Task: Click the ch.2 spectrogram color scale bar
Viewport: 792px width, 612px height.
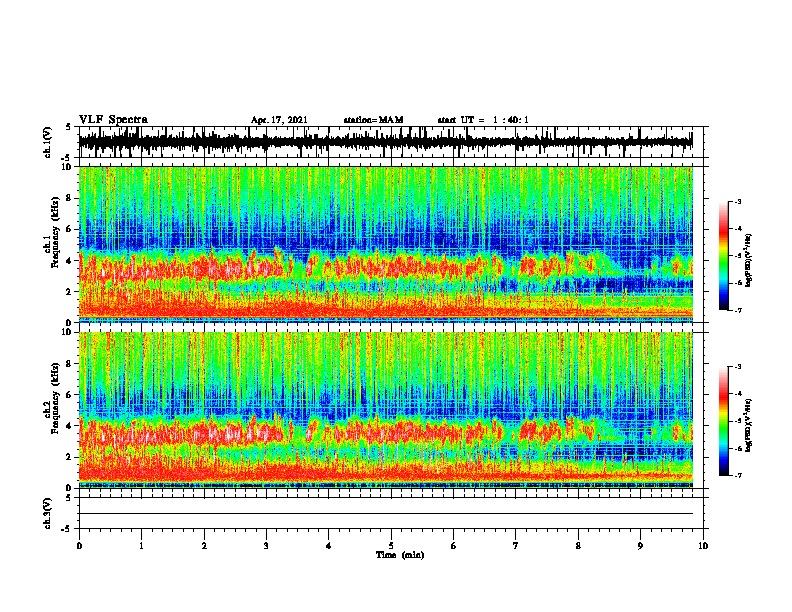Action: [724, 421]
